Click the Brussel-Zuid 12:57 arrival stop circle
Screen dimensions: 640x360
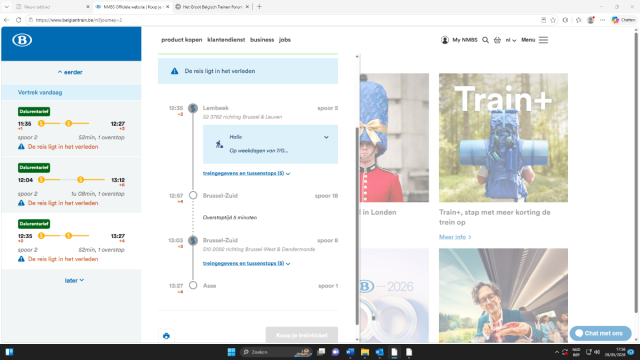193,196
